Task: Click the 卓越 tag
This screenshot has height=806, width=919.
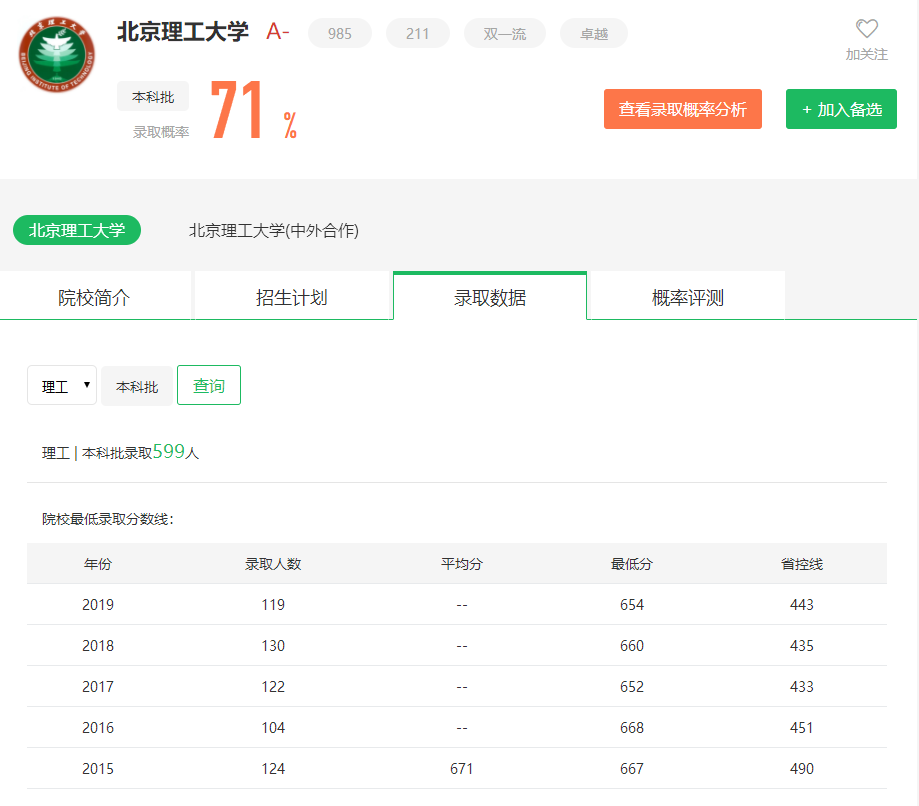Action: [594, 33]
